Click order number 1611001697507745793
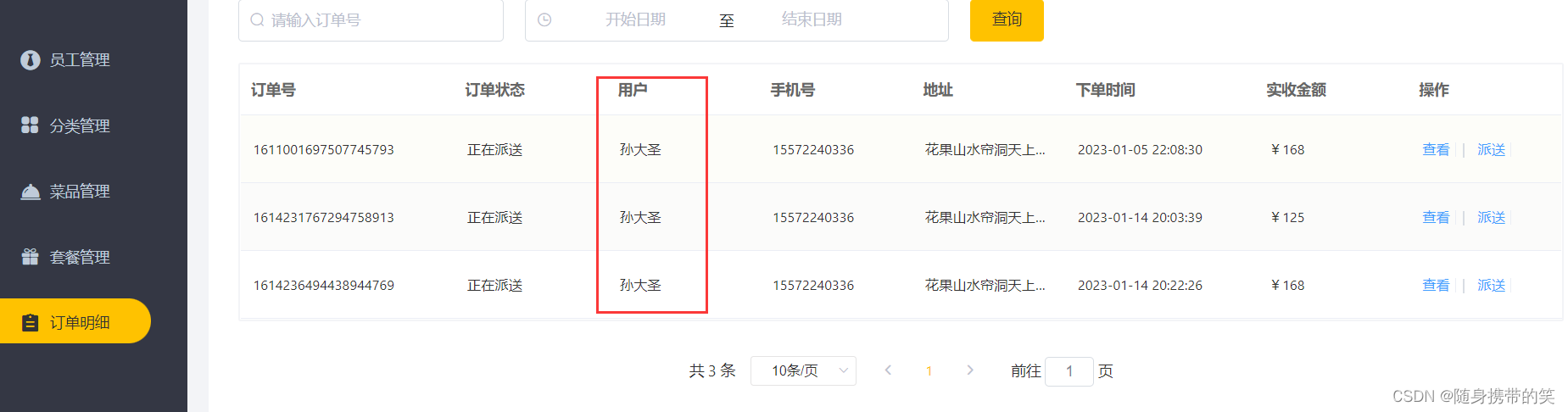 tap(324, 150)
